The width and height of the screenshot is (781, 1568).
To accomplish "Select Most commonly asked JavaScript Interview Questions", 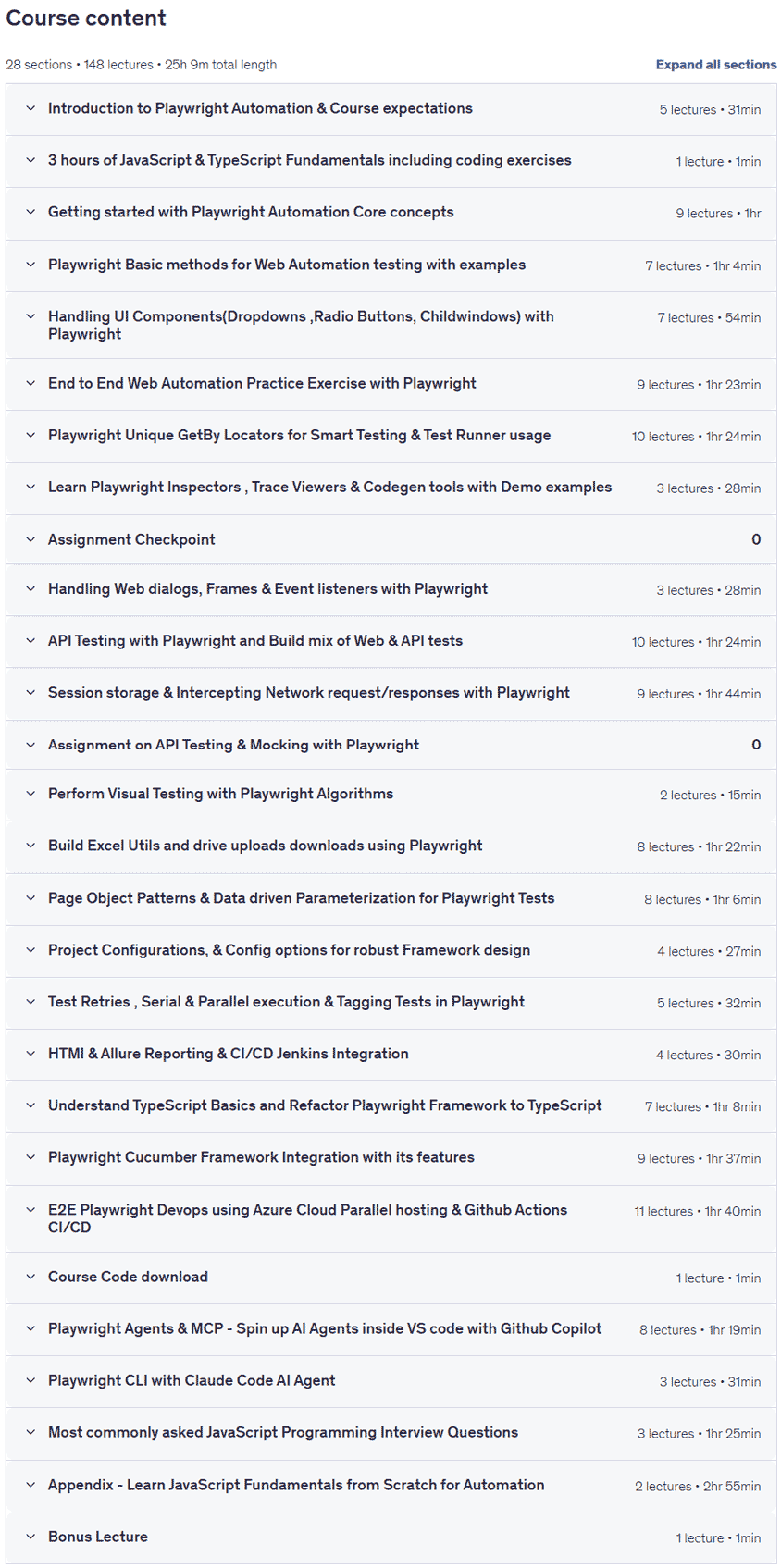I will click(283, 1432).
